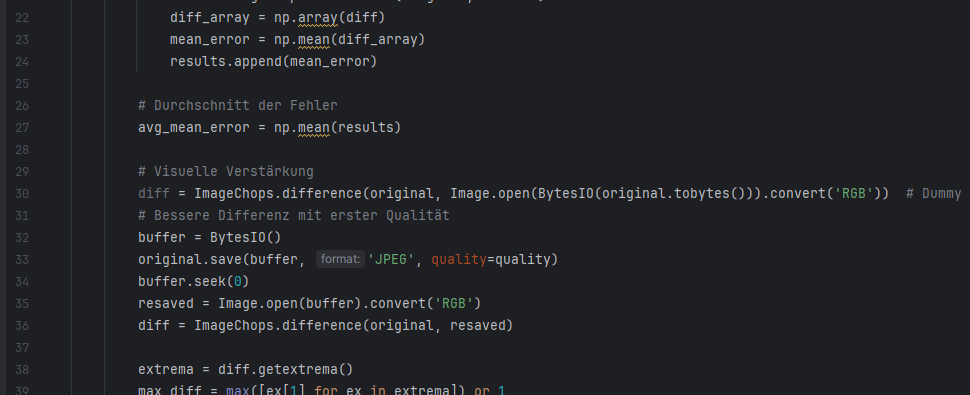Click the '# Dummy' comment on line 30

934,193
